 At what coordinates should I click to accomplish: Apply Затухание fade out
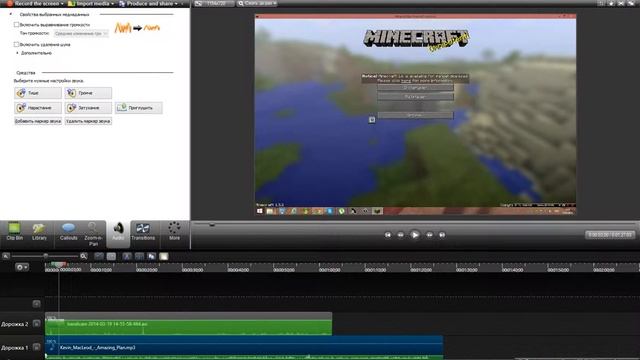tap(88, 108)
